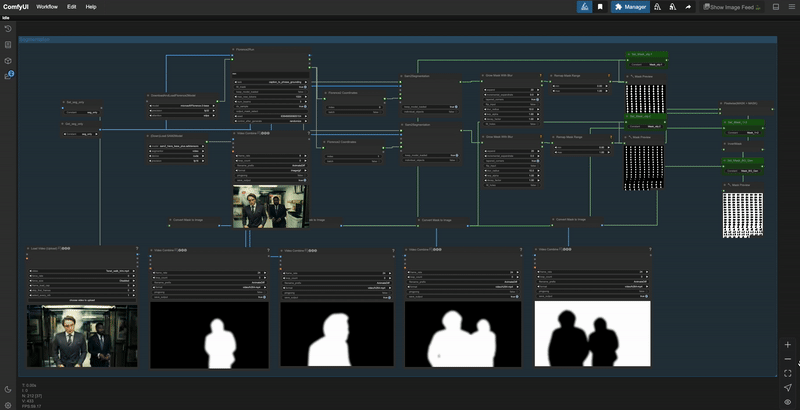Click the first icon right of Manager
The width and height of the screenshot is (800, 410).
pos(657,7)
